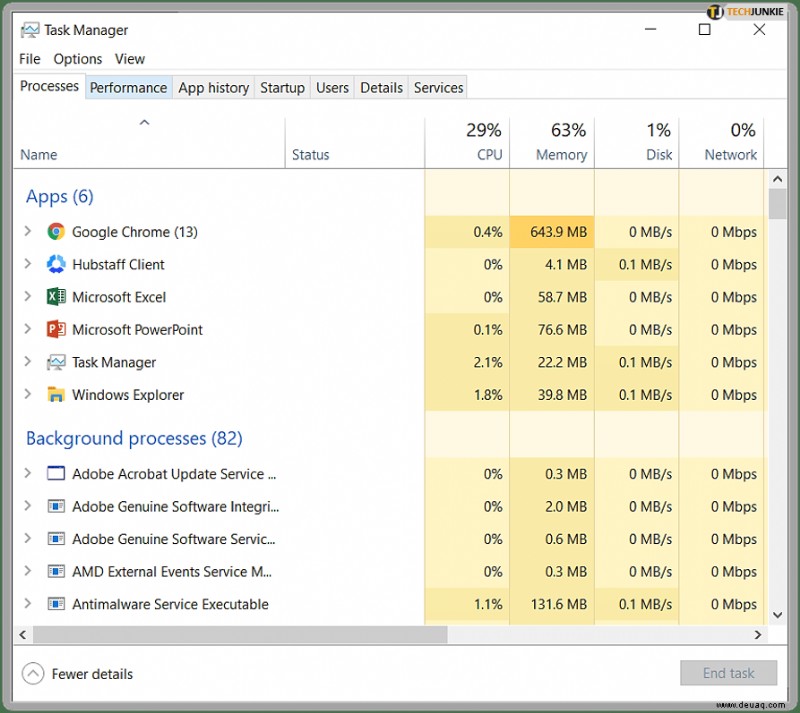Sort by the Status column header
800x713 pixels.
coord(355,143)
